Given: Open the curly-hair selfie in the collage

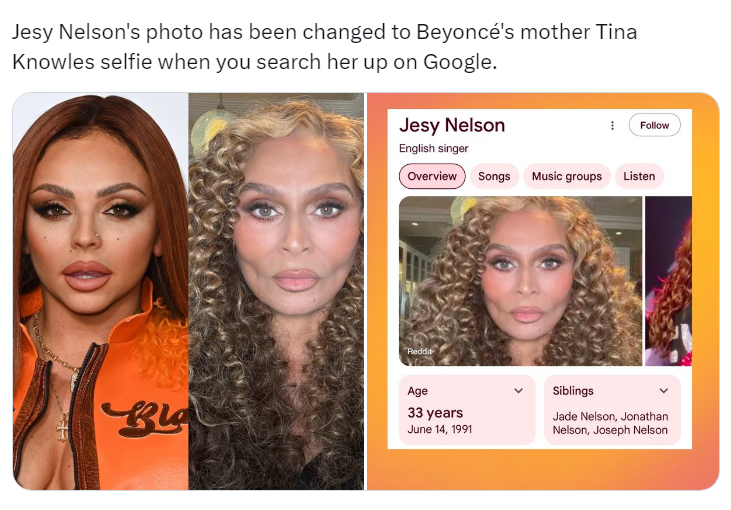Looking at the screenshot, I should (276, 291).
